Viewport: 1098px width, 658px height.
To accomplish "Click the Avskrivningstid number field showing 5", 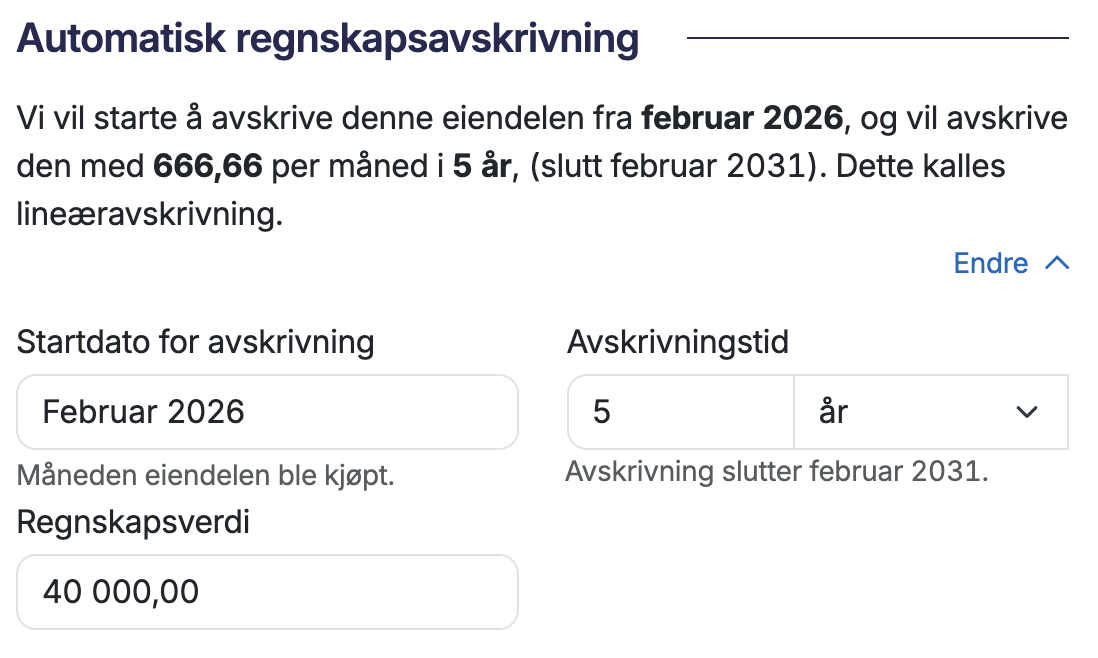I will (x=680, y=412).
